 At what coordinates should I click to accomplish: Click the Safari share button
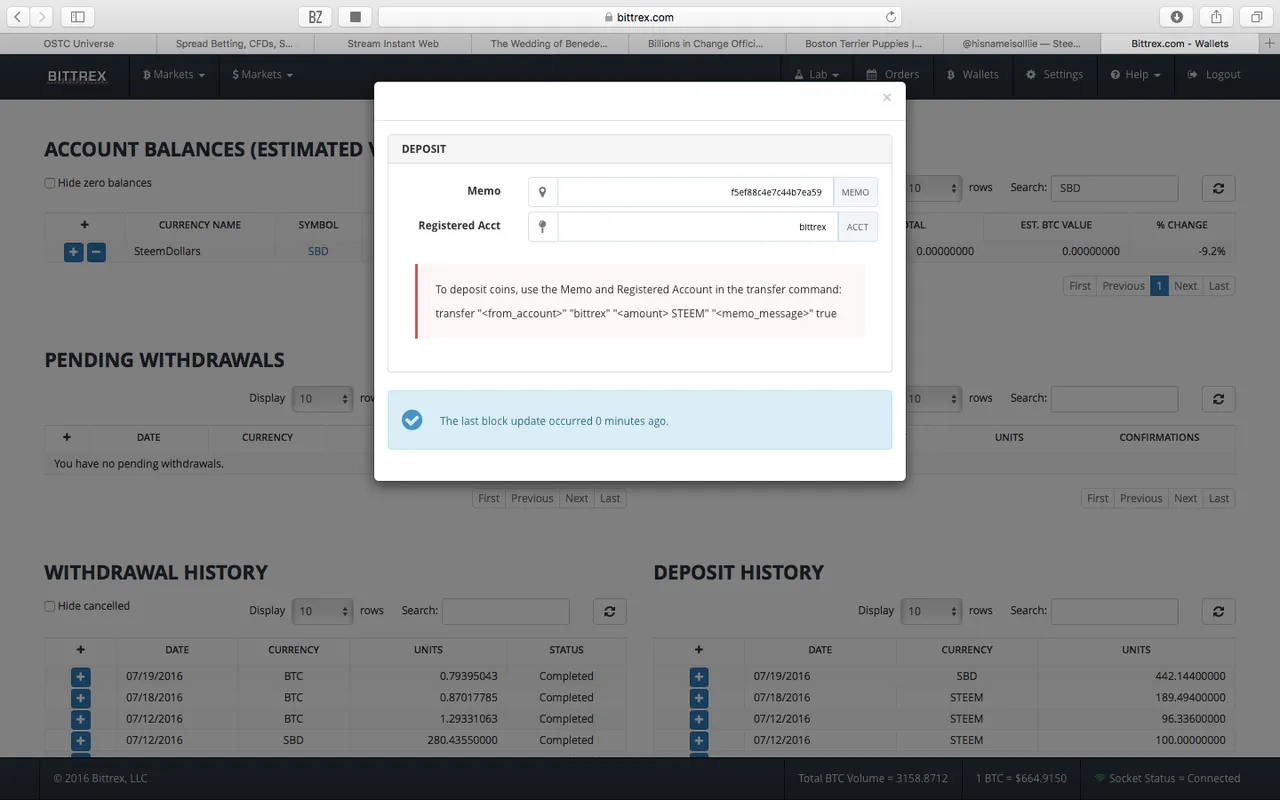1216,17
